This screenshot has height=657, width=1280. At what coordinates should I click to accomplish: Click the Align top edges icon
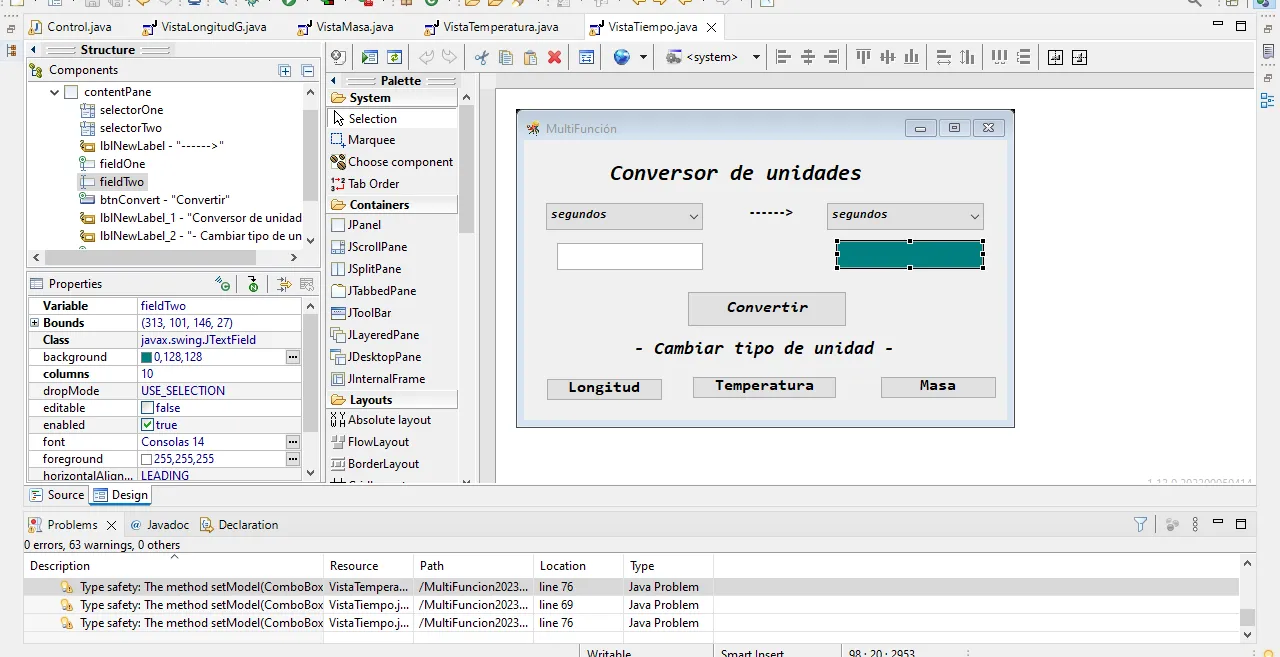pos(862,58)
